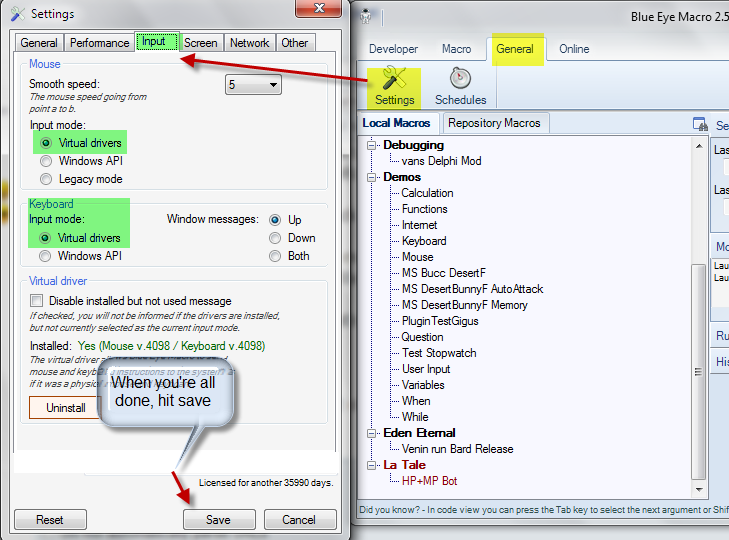Click the Cancel button in Settings

pos(300,520)
